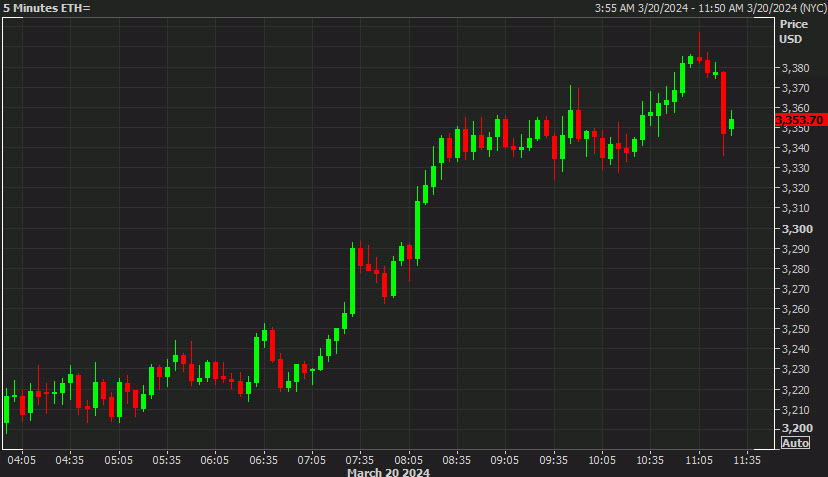828x477 pixels.
Task: Click the tall green candle near 07:35
Action: click(x=353, y=280)
